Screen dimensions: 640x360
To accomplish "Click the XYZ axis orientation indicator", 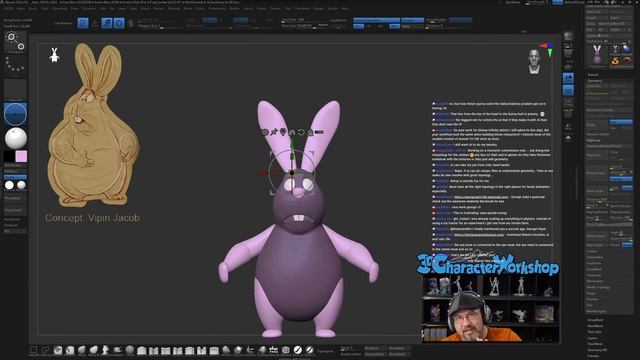I will coord(547,49).
